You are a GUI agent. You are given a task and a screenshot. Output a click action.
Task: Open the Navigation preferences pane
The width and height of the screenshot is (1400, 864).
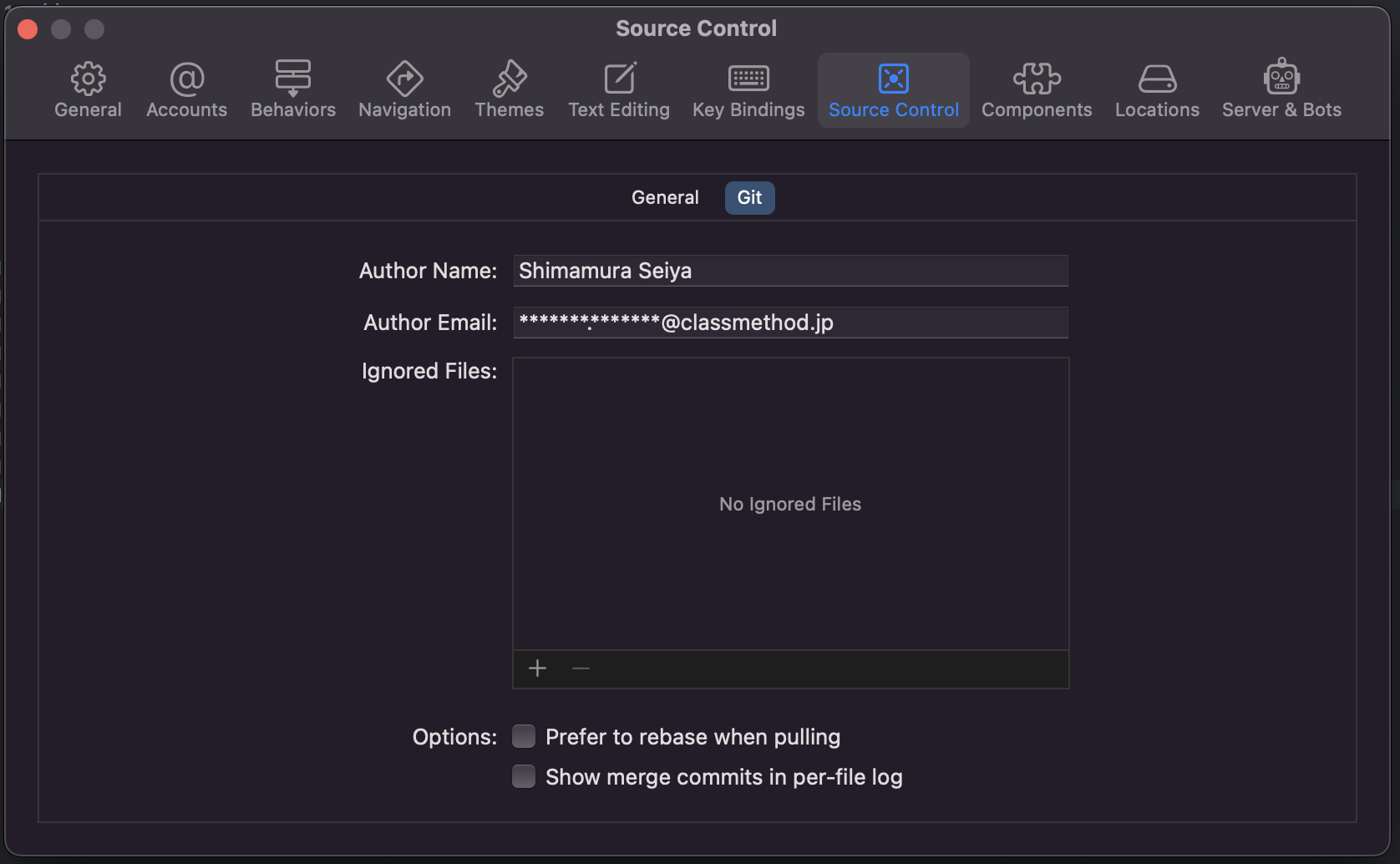tap(404, 88)
